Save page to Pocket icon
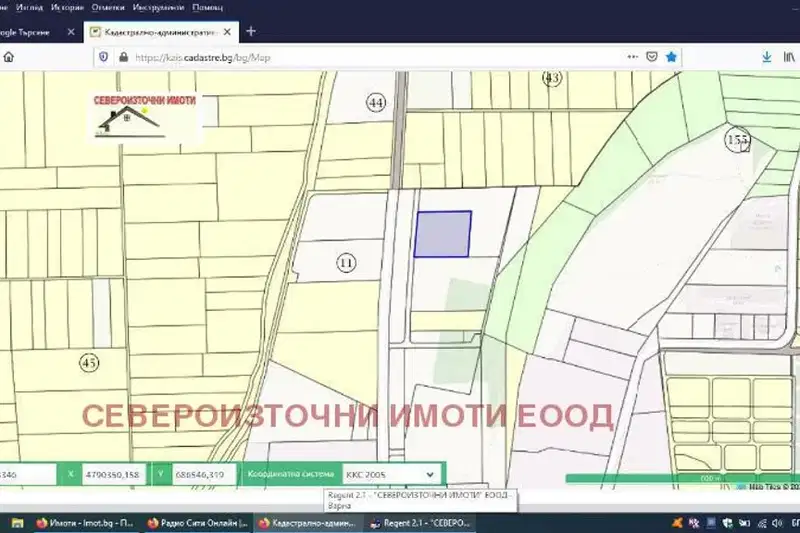 (652, 57)
